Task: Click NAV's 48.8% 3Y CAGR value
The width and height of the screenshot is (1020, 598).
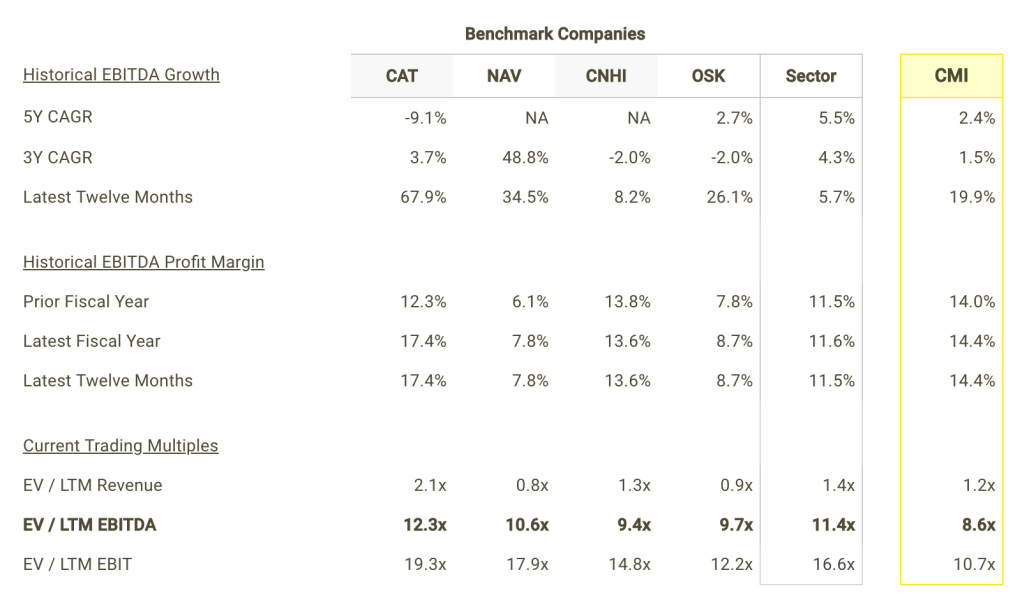Action: coord(525,157)
